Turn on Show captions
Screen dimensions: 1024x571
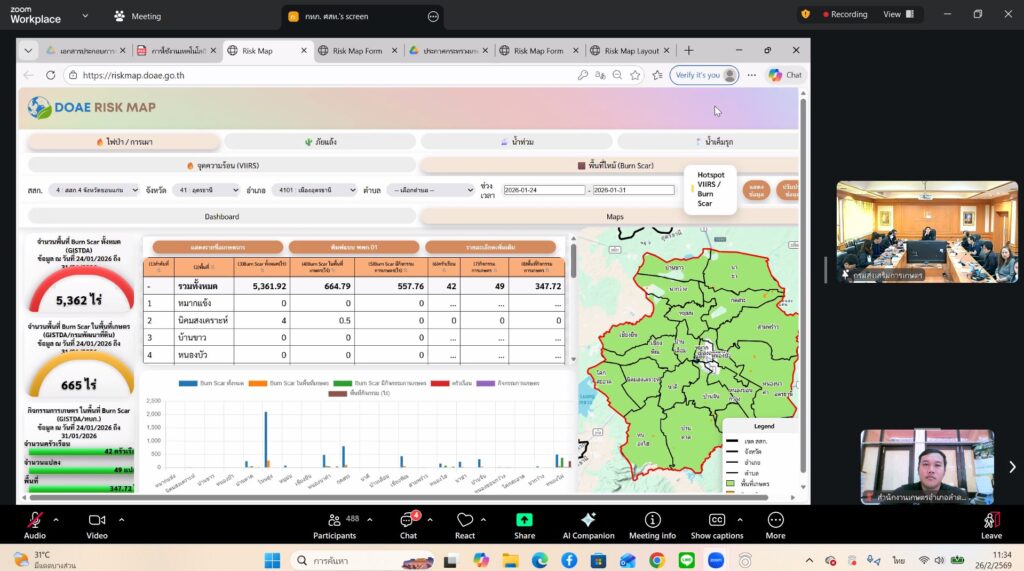coord(716,520)
